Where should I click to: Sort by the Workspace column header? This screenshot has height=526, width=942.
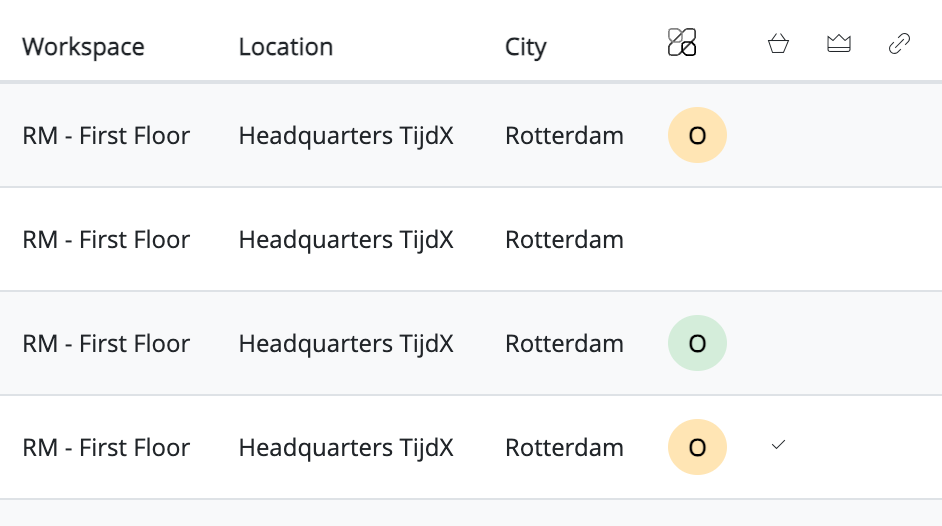tap(84, 47)
